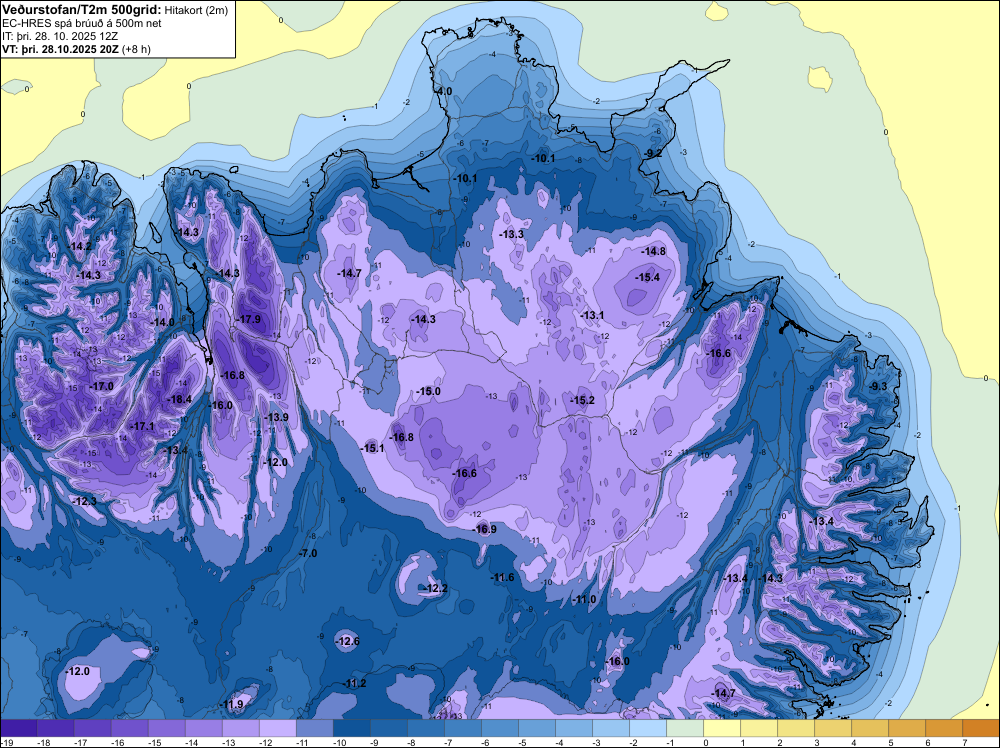The image size is (1000, 748).
Task: Select light blue swatch between -2 and -1
Action: [648, 728]
